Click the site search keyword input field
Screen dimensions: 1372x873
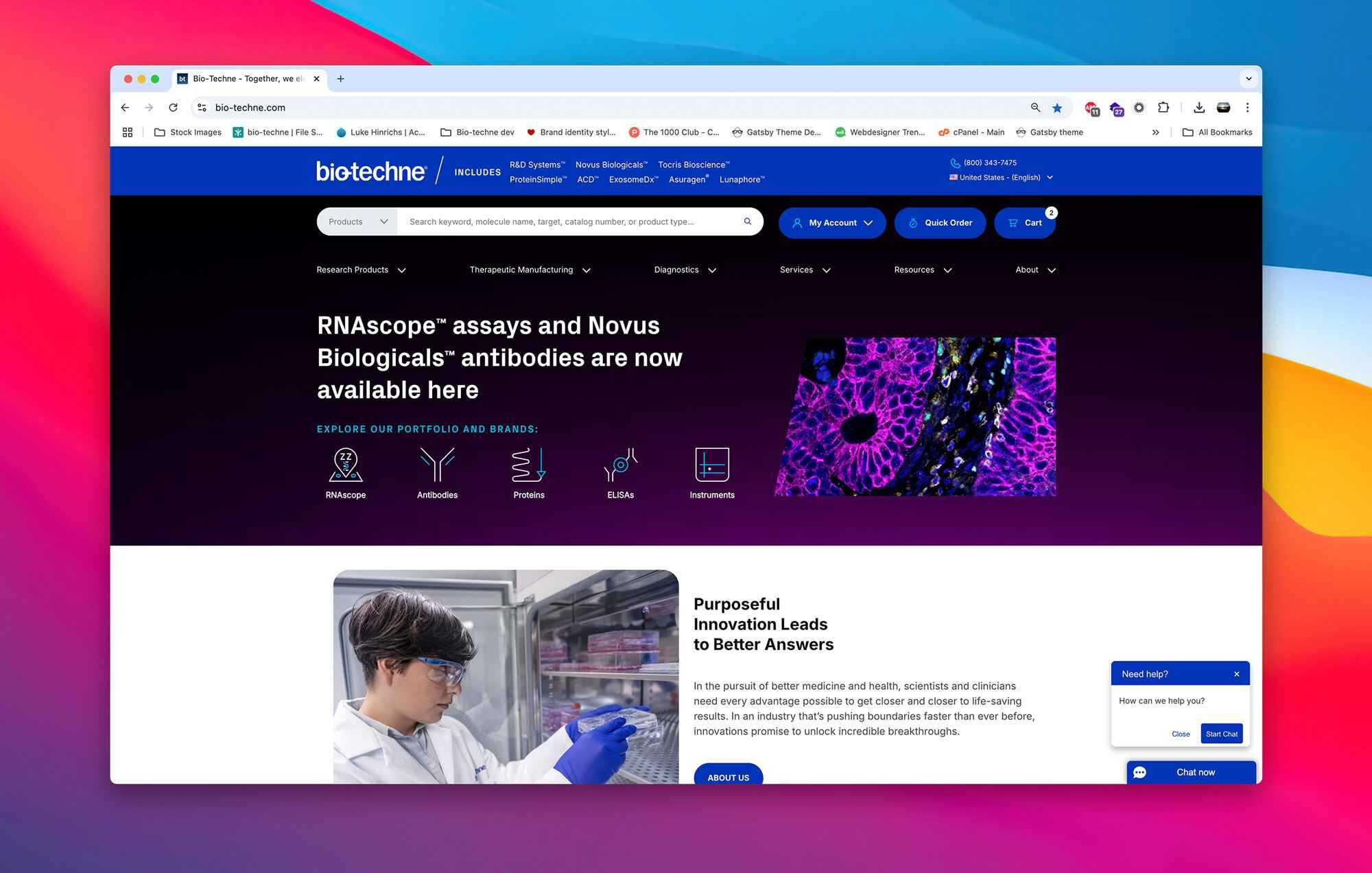click(x=569, y=222)
